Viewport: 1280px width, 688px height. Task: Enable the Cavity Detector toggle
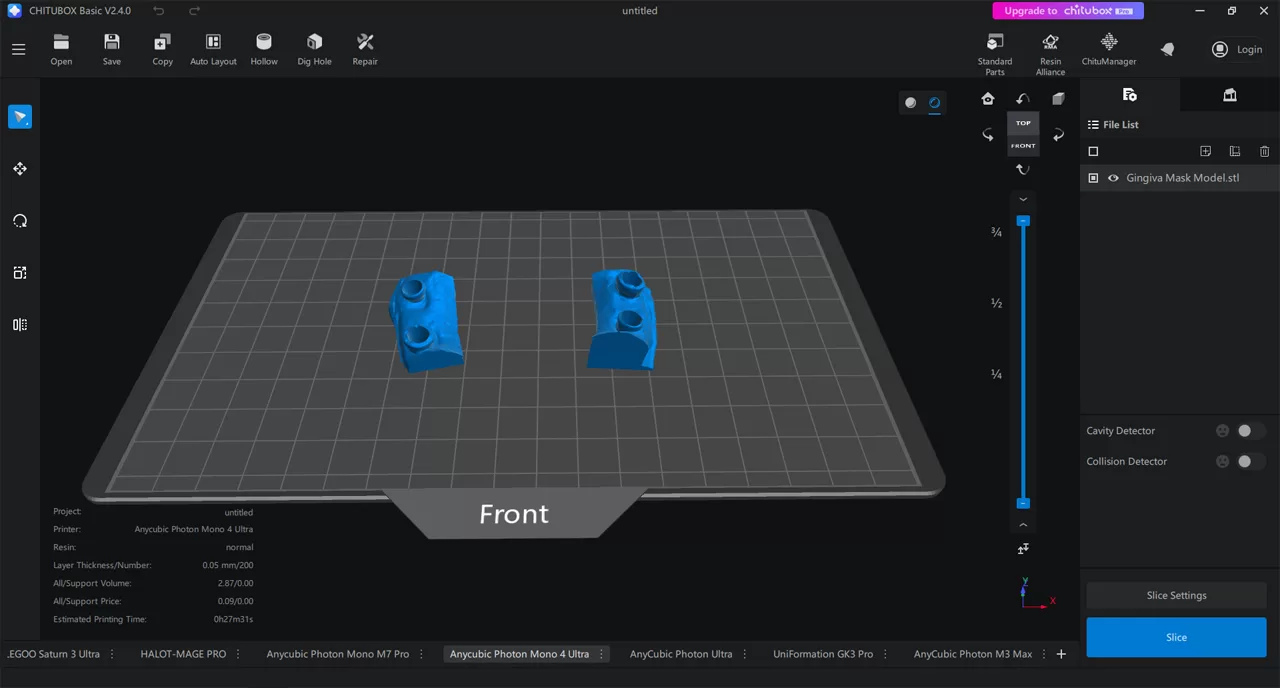click(1244, 430)
